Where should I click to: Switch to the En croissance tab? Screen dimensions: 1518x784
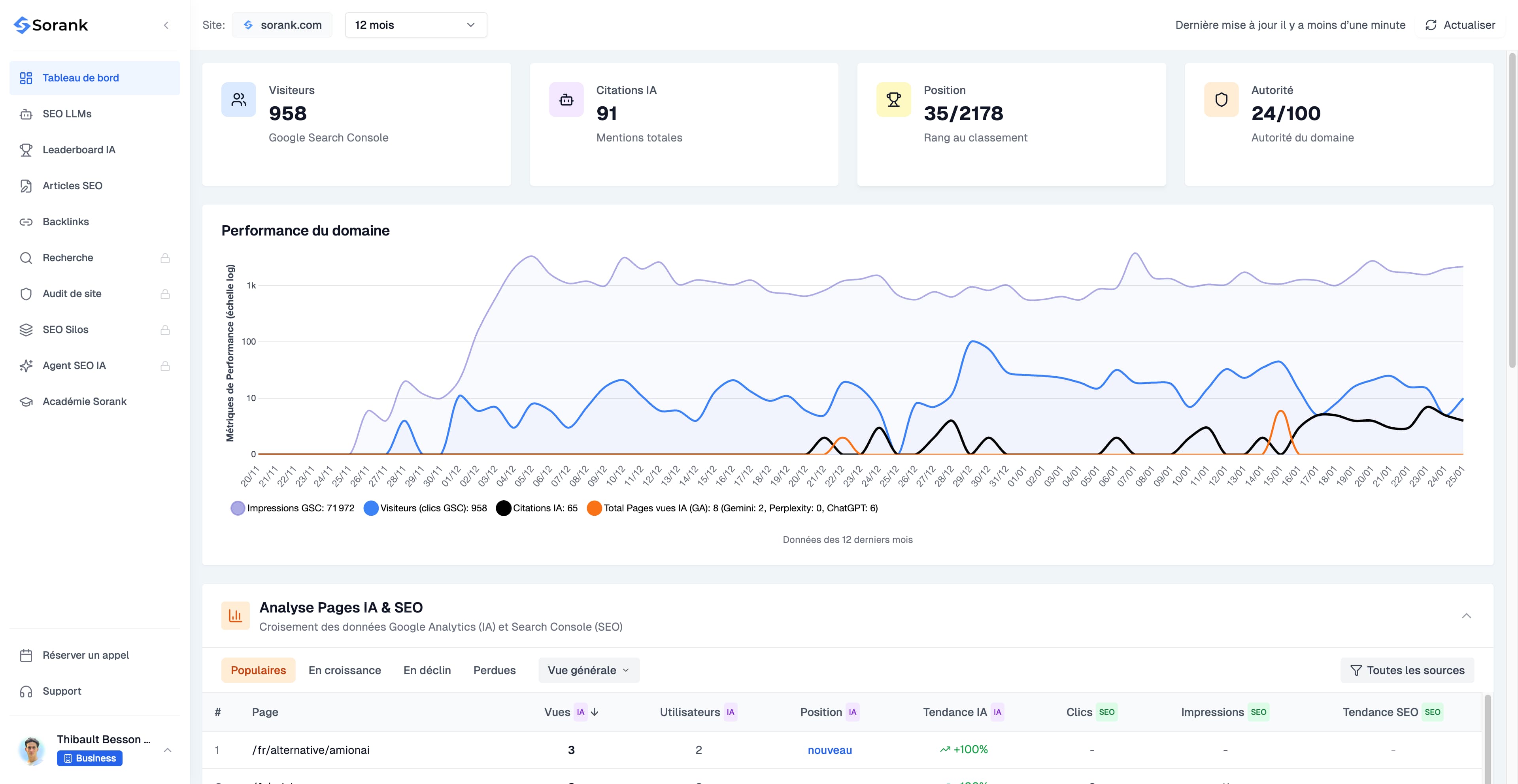click(345, 670)
